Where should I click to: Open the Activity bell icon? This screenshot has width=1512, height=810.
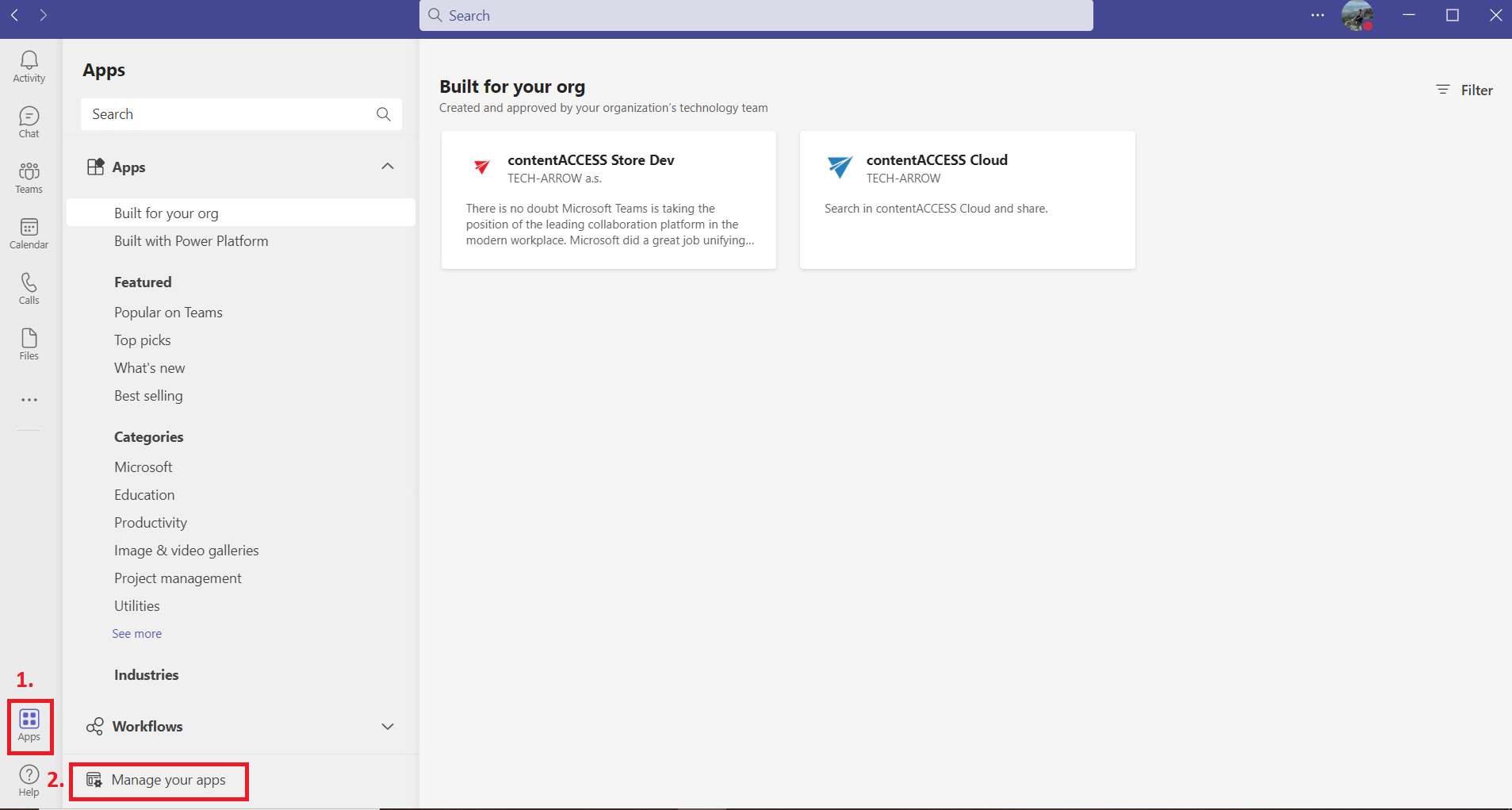pyautogui.click(x=29, y=67)
